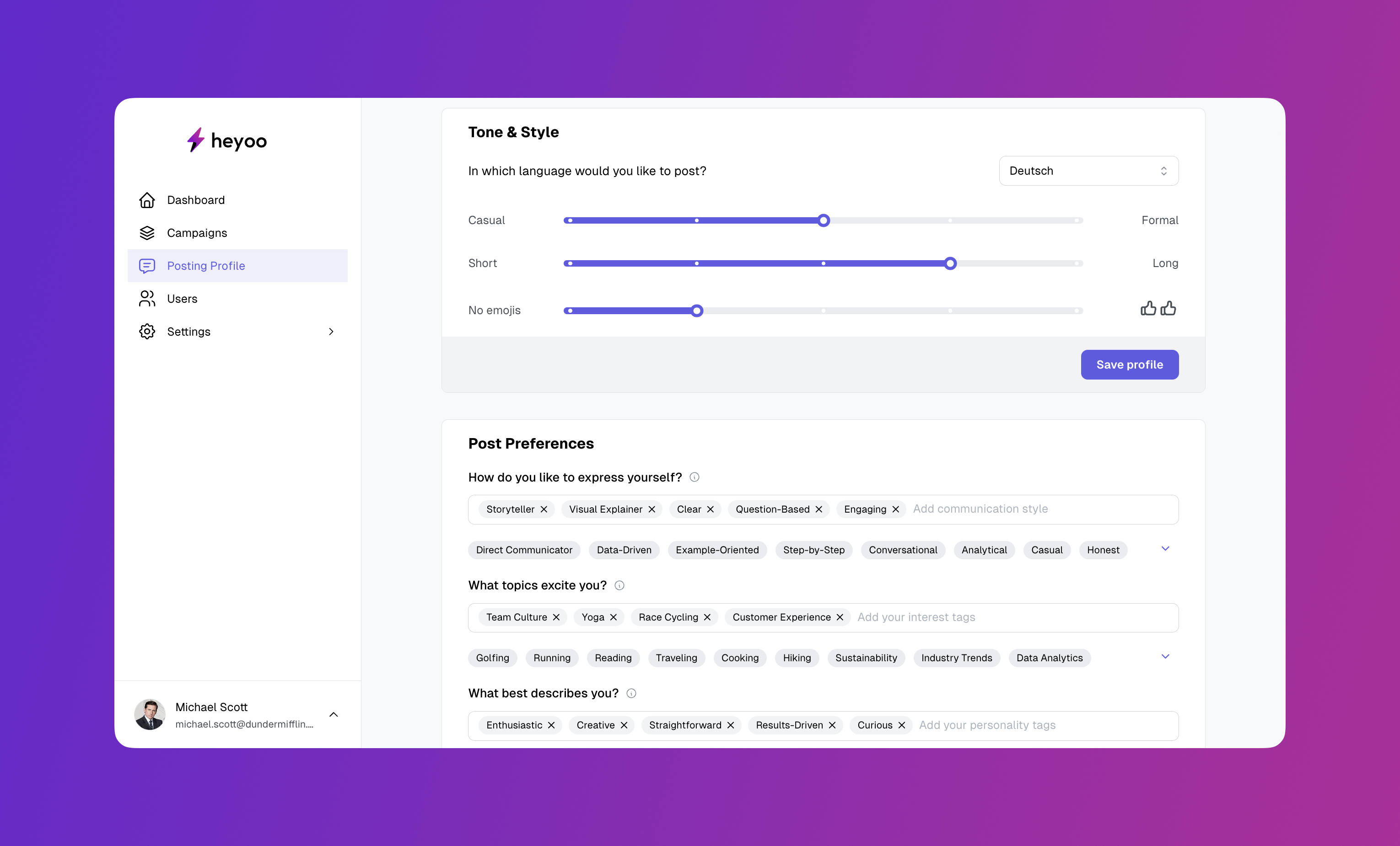The height and width of the screenshot is (846, 1400).
Task: Add the Data-Driven suggestion tag
Action: pyautogui.click(x=624, y=550)
